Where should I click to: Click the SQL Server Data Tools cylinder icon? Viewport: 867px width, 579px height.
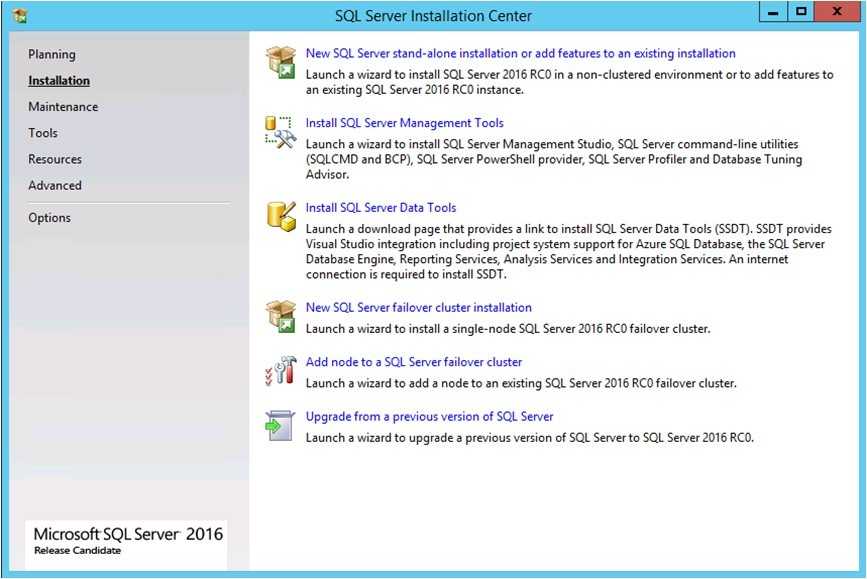pos(281,216)
